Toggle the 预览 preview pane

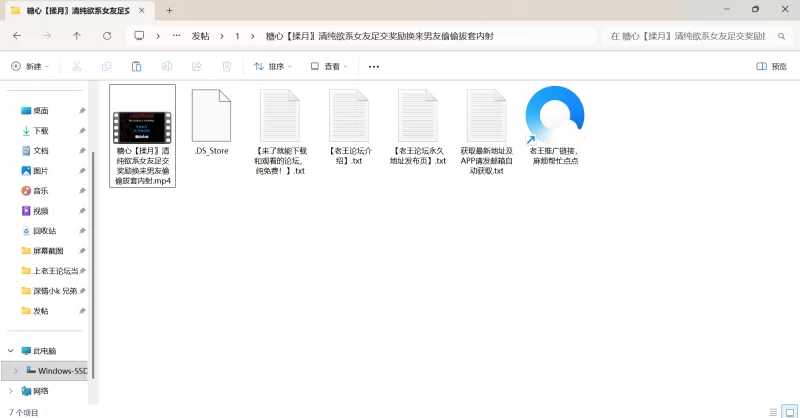771,67
